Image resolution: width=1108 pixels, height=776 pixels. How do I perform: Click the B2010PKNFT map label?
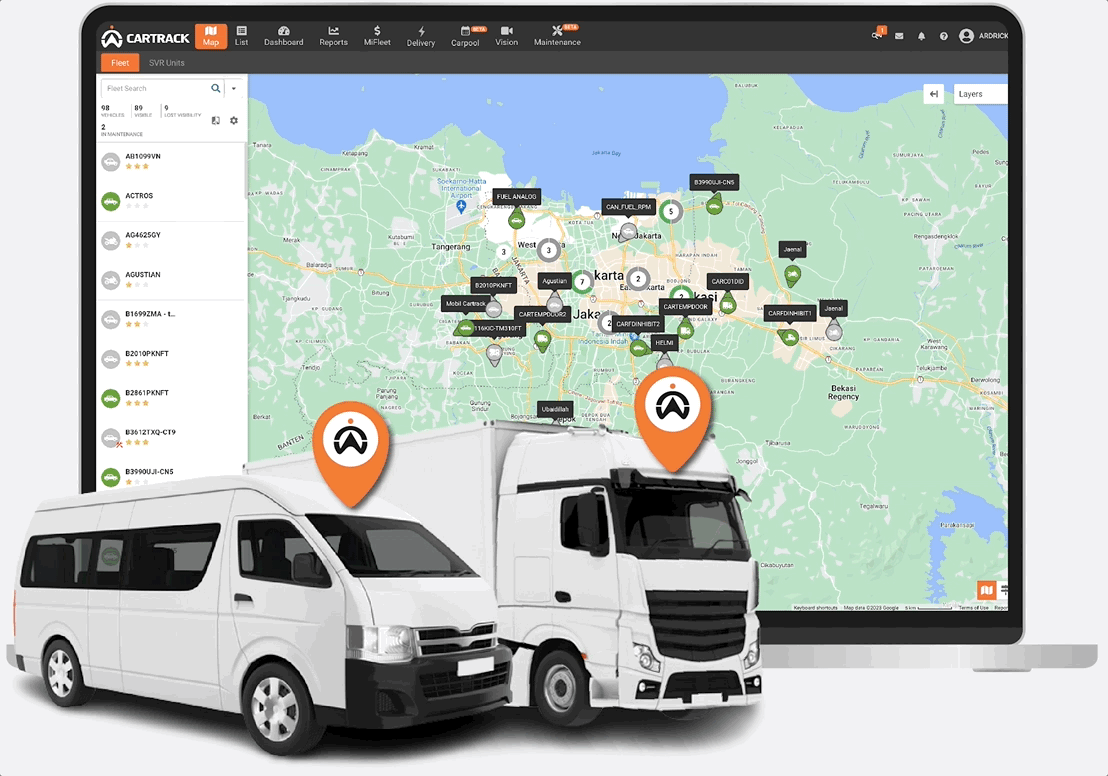[493, 286]
